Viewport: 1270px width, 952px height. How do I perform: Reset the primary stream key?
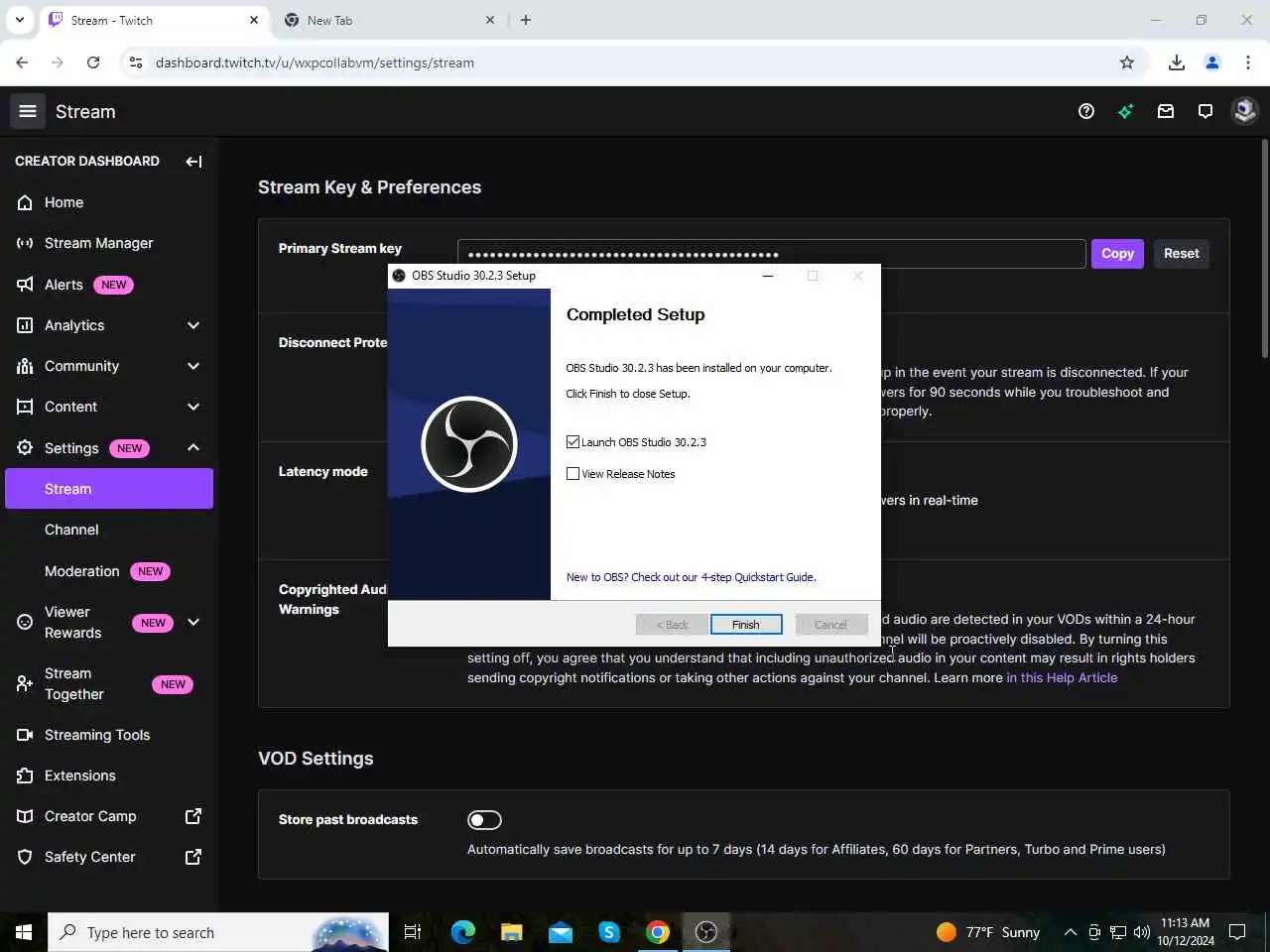pos(1181,254)
